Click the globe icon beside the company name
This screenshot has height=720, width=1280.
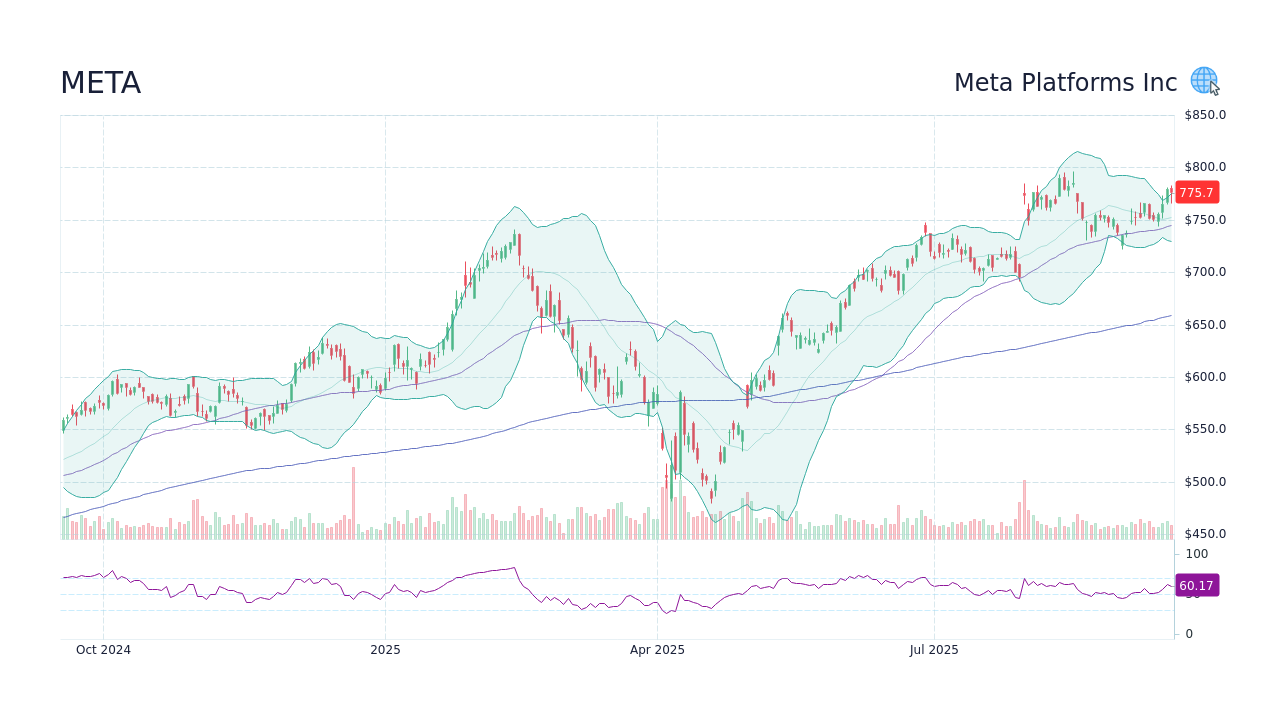(x=1203, y=81)
